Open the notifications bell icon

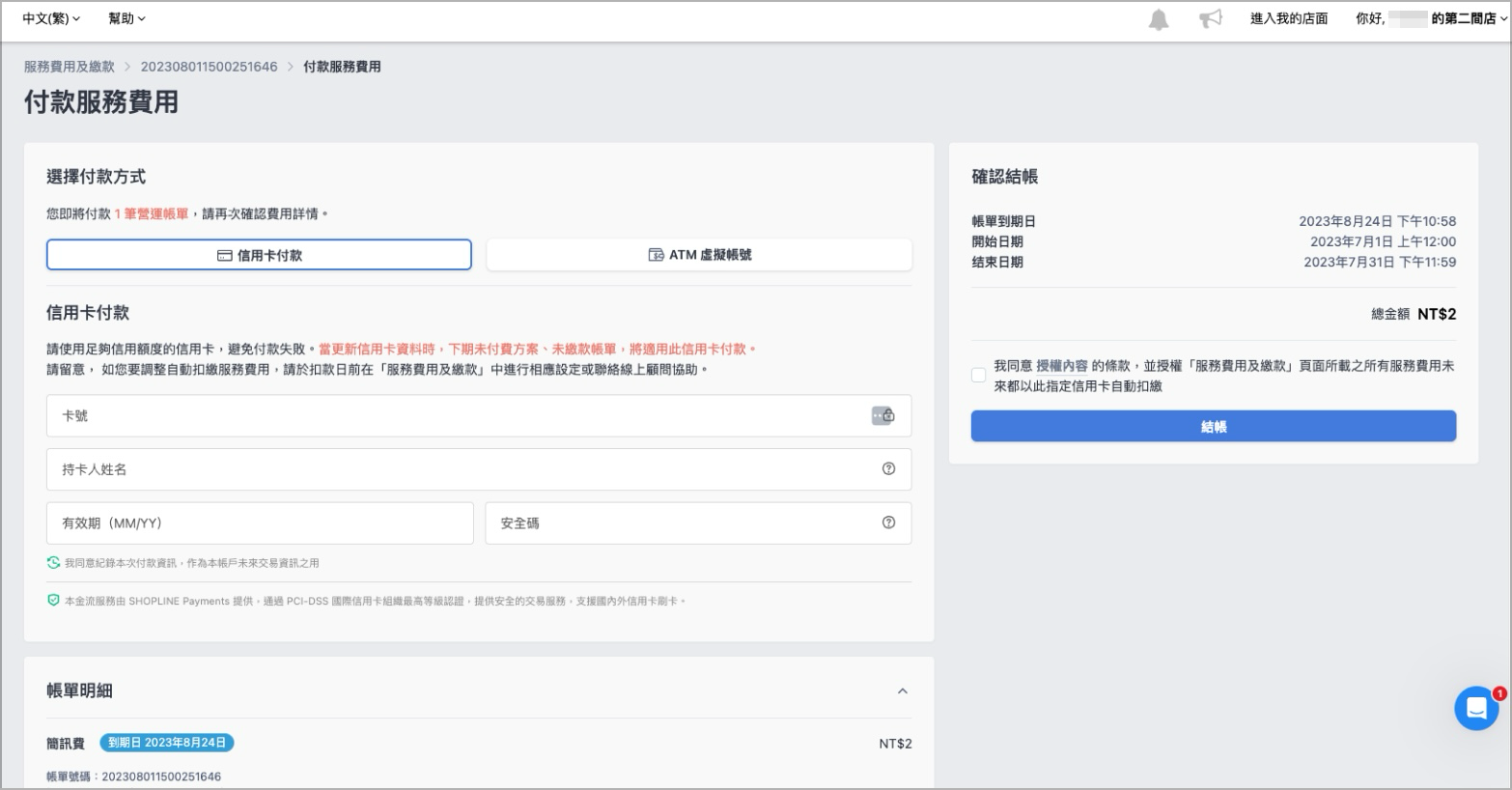point(1159,19)
